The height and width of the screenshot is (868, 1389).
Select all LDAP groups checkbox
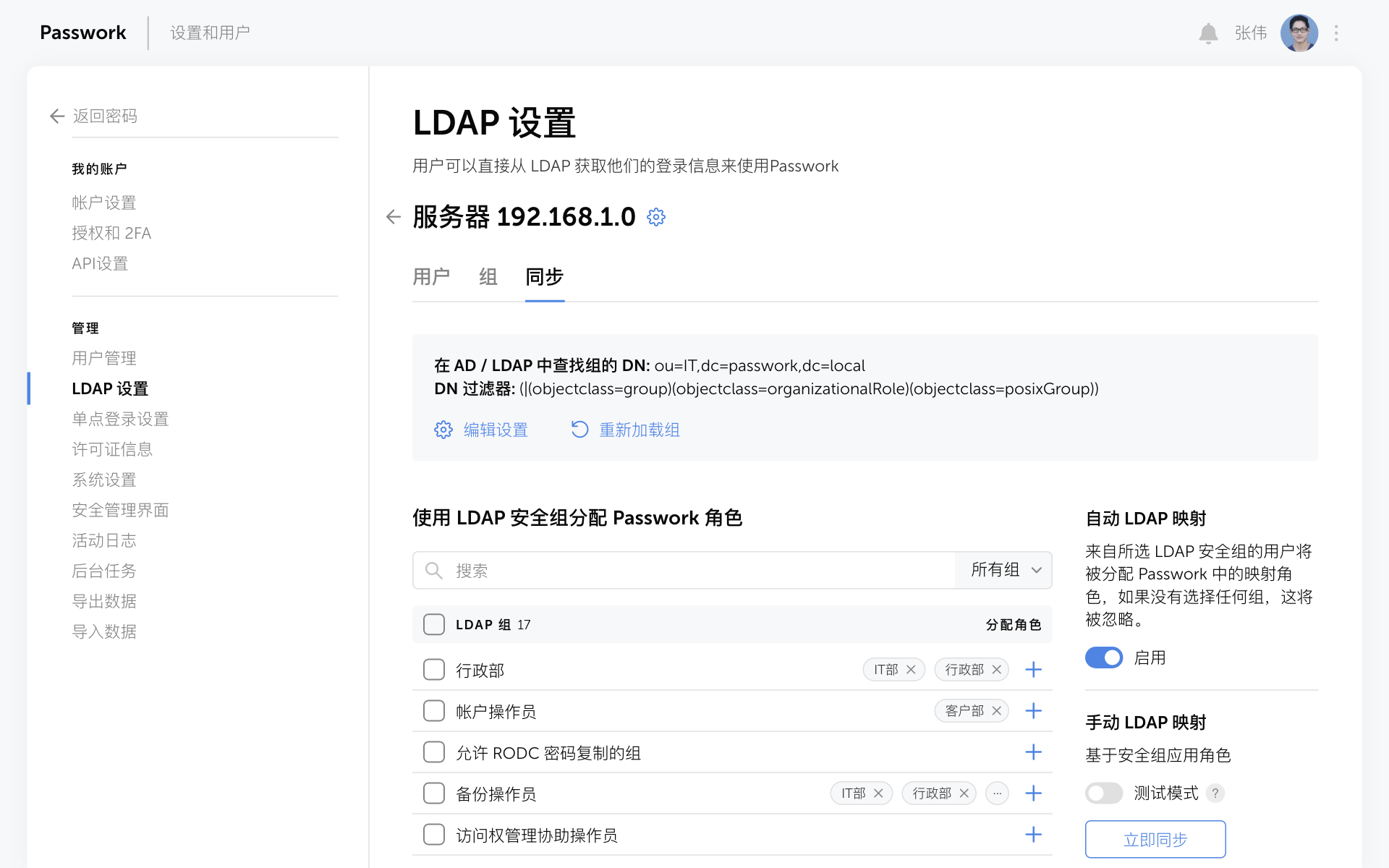[x=434, y=624]
